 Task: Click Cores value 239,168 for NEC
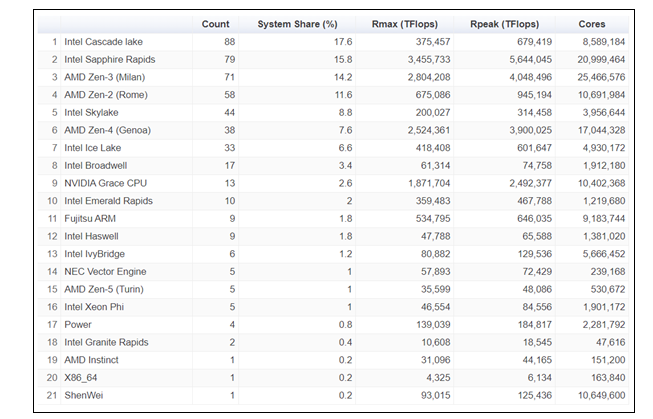coord(608,272)
